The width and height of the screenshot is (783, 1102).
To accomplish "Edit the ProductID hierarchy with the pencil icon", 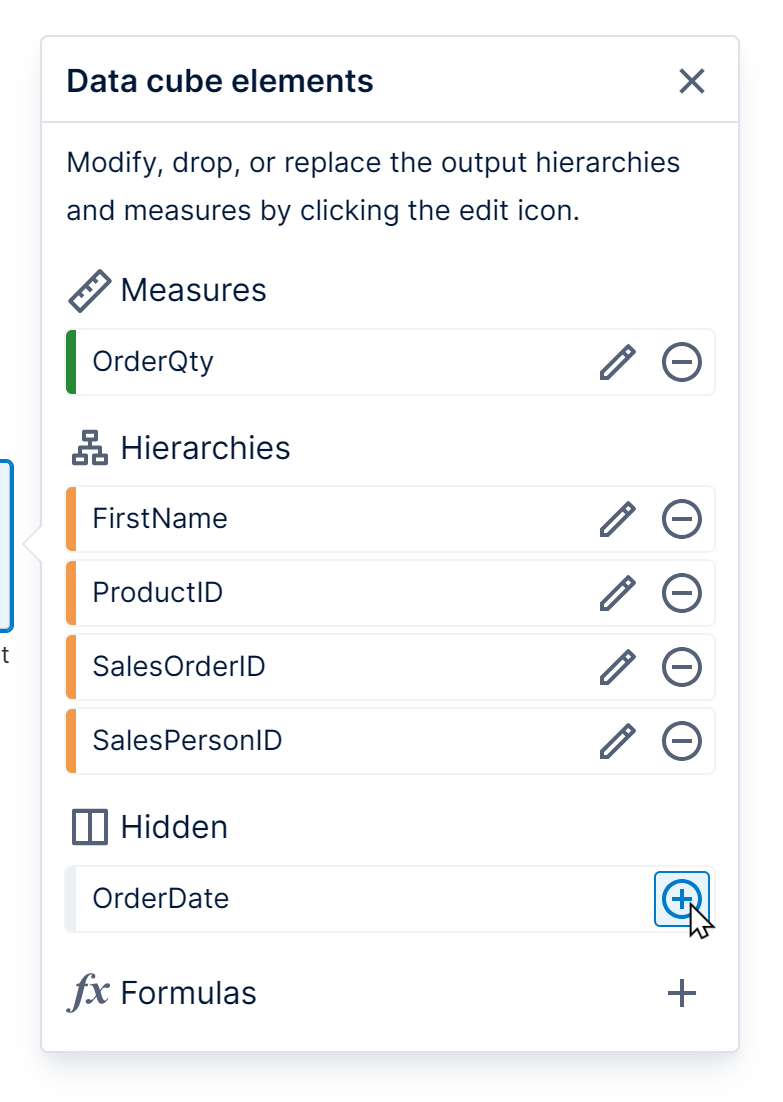I will (619, 592).
